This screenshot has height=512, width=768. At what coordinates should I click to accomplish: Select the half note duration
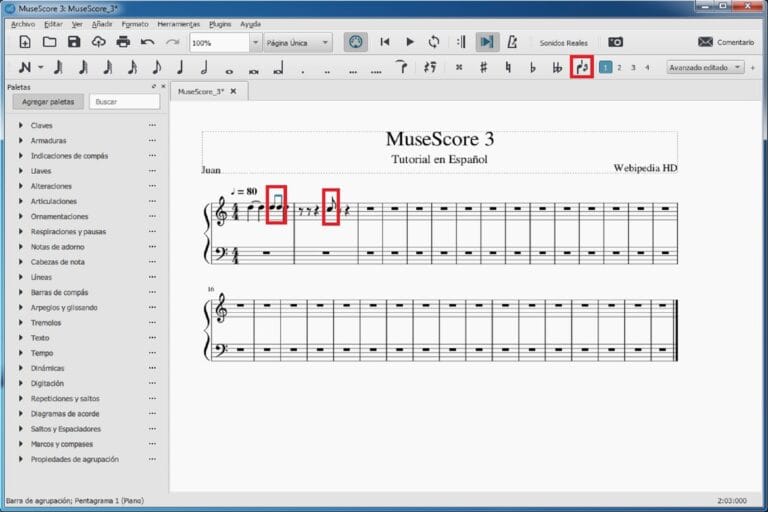(204, 68)
